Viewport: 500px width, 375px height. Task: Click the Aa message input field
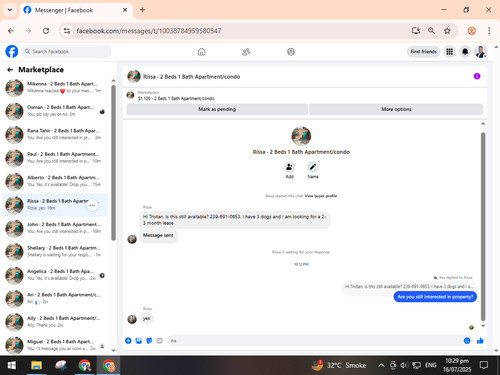[x=315, y=341]
